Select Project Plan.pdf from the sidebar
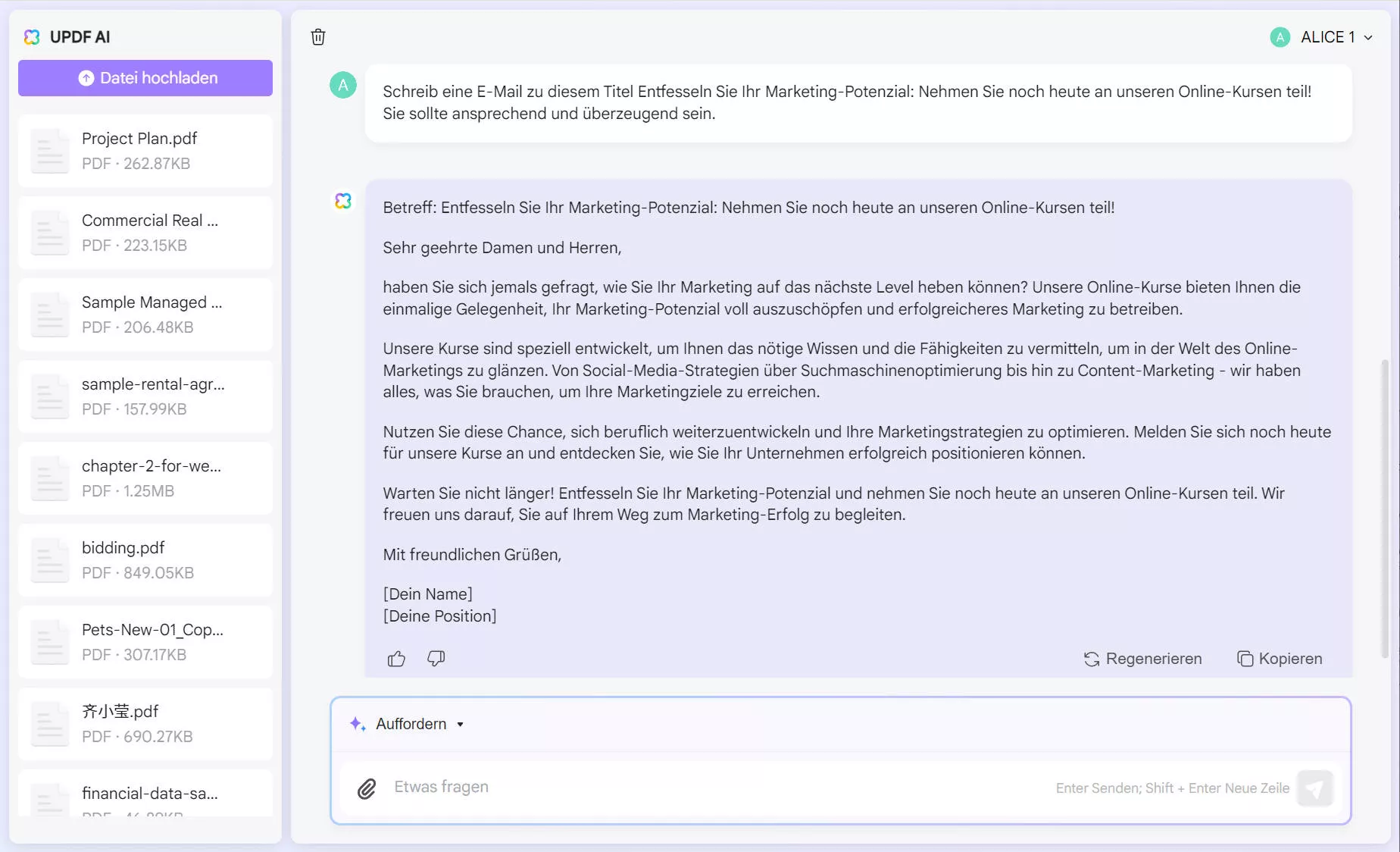The image size is (1400, 852). (145, 150)
